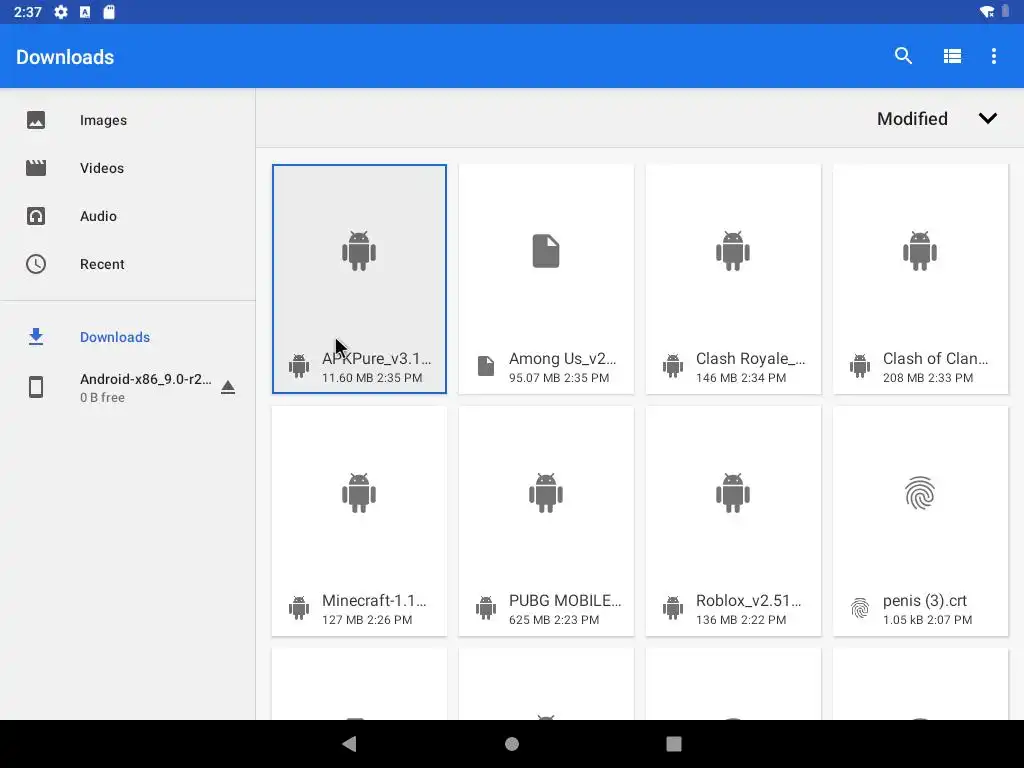Viewport: 1024px width, 768px height.
Task: Click small Android icon beside Clash of Clans
Action: click(860, 366)
